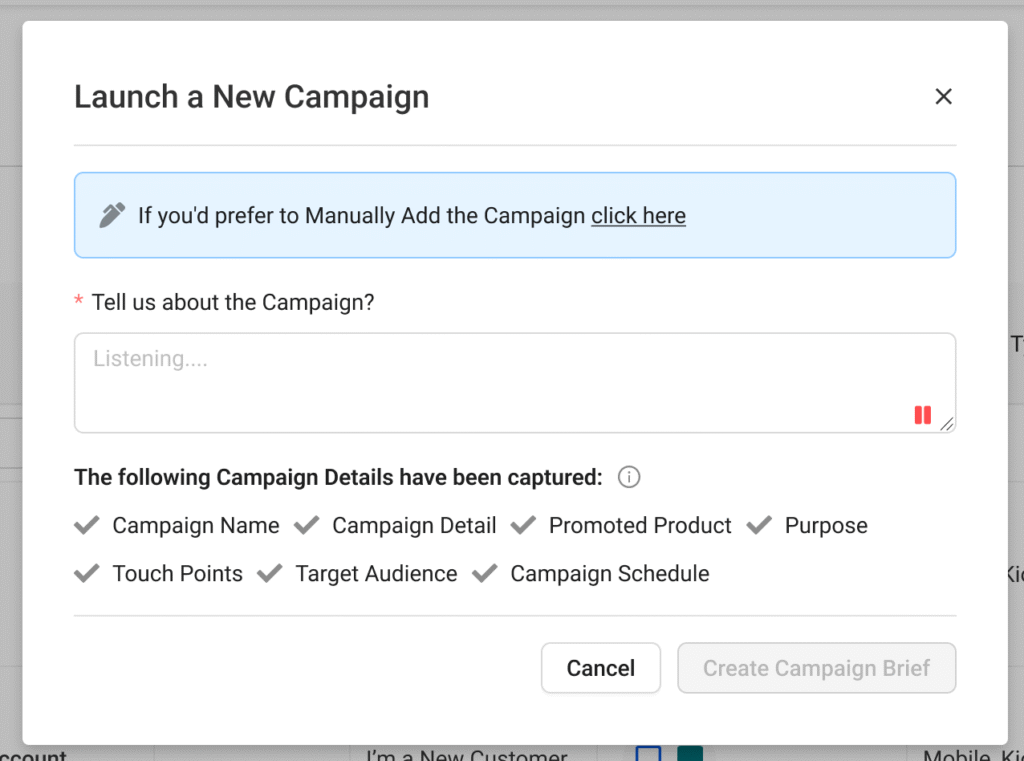Viewport: 1024px width, 761px height.
Task: Click the dark green square in the background page
Action: pos(690,754)
